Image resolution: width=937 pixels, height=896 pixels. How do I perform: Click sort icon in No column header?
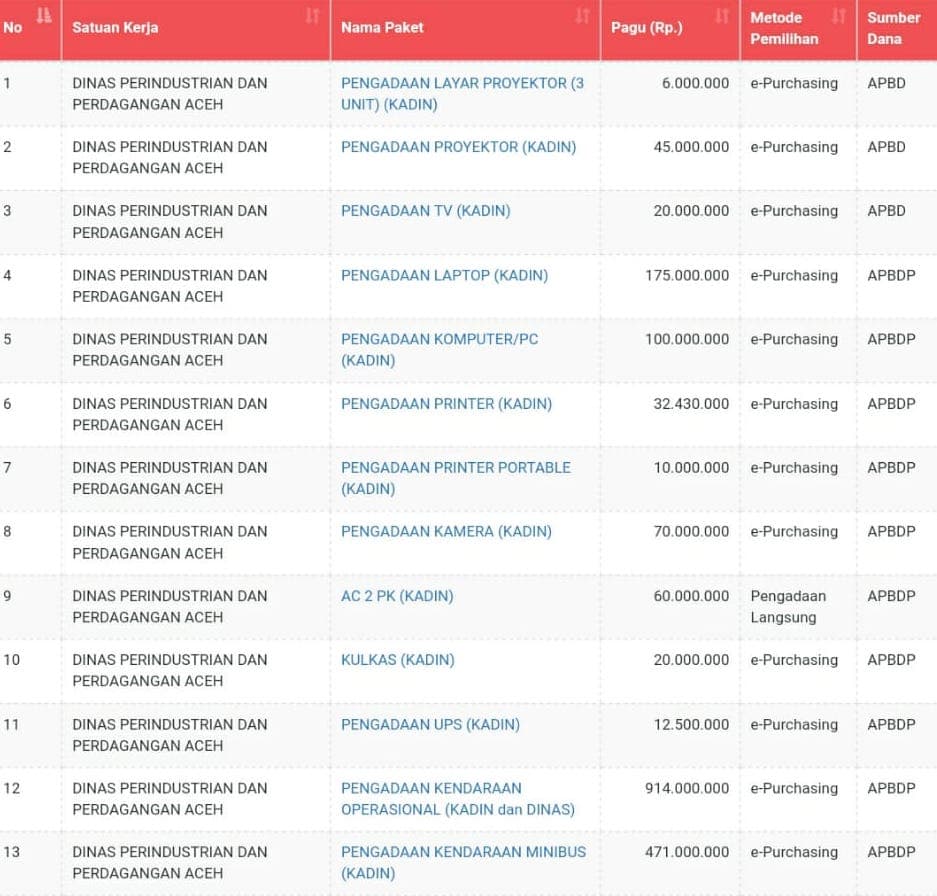point(42,16)
